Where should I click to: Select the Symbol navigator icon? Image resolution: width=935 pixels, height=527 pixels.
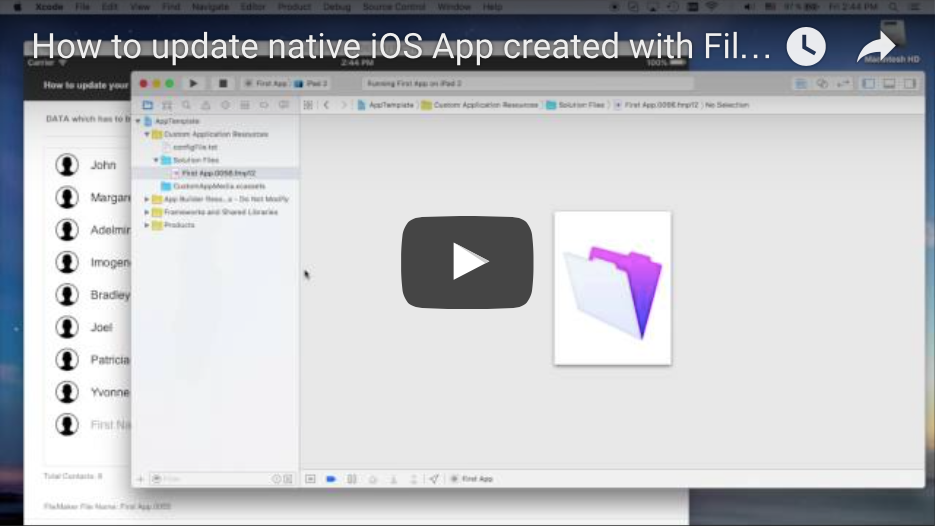click(x=167, y=105)
